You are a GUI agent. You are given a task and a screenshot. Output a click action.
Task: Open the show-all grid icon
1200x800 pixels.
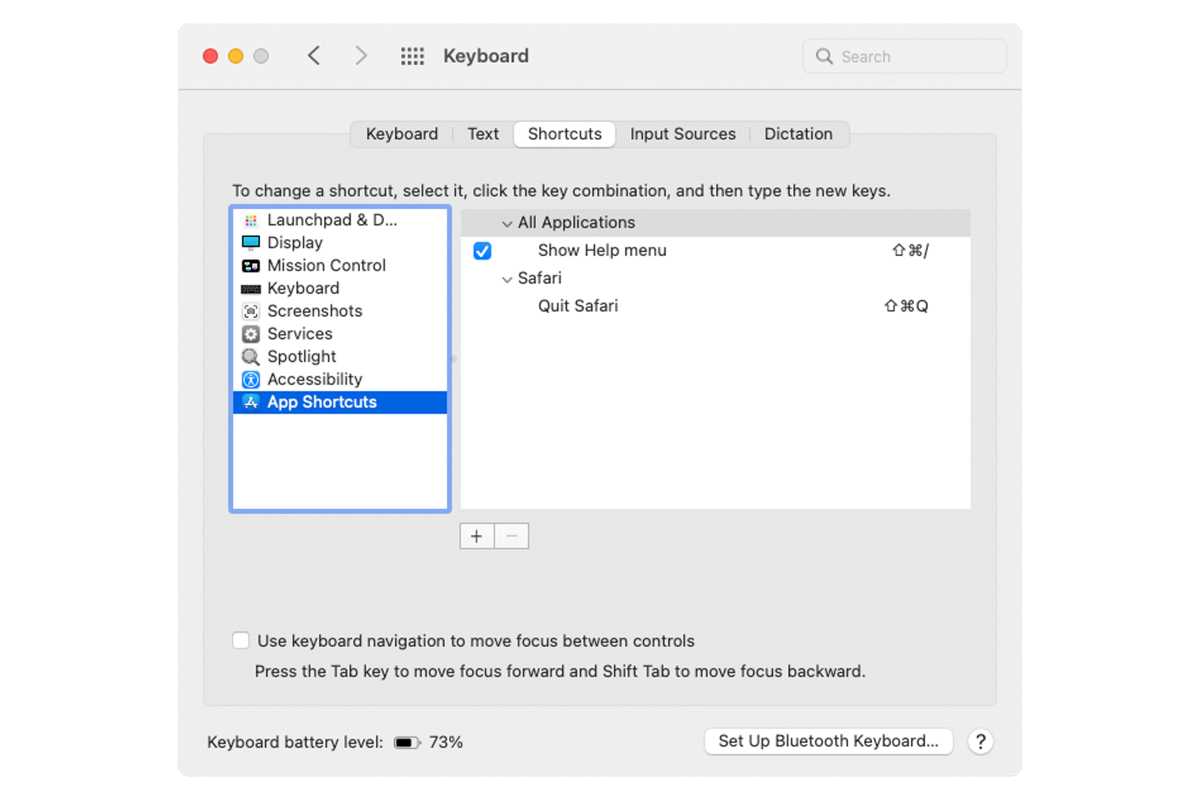[412, 57]
